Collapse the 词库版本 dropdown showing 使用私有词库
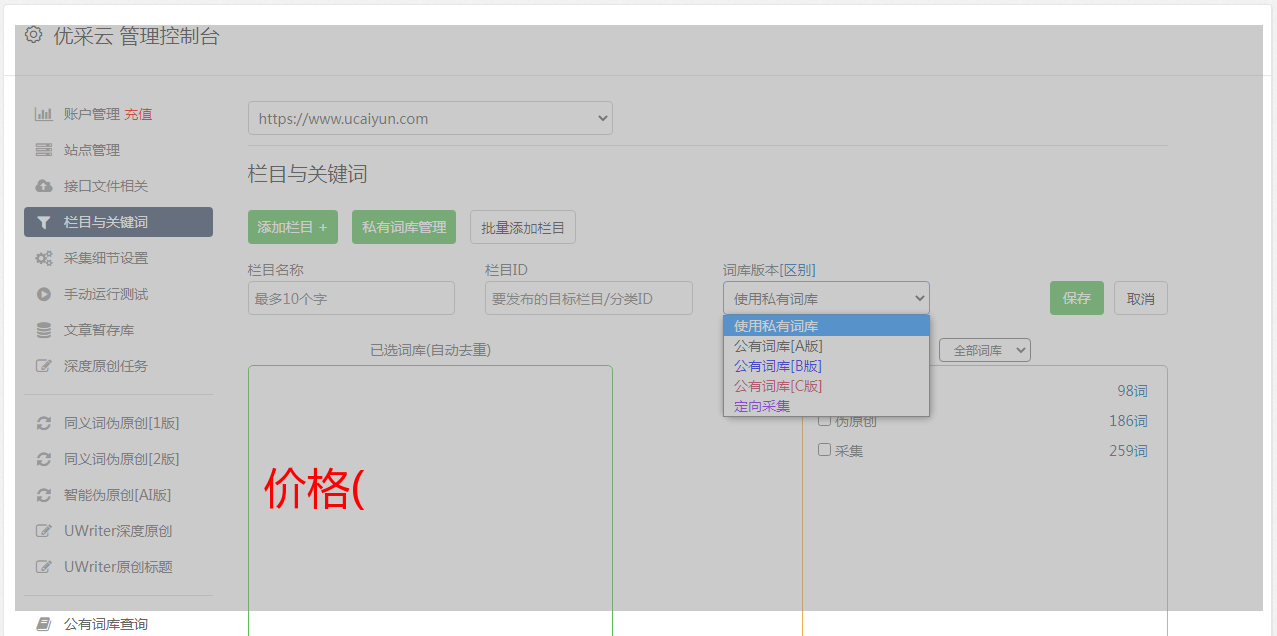Viewport: 1277px width, 636px height. tap(826, 298)
